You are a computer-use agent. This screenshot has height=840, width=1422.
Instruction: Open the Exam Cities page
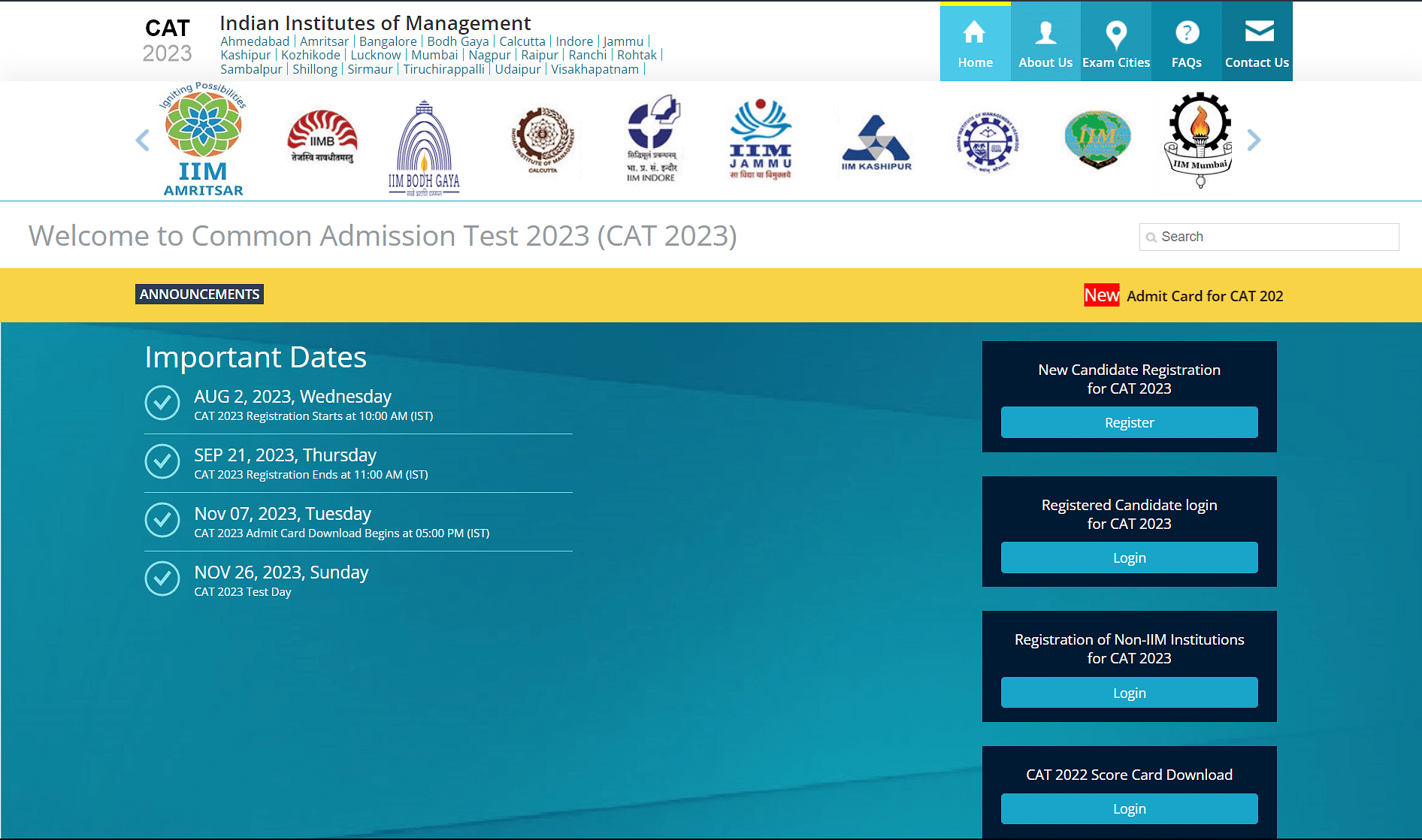(1116, 42)
